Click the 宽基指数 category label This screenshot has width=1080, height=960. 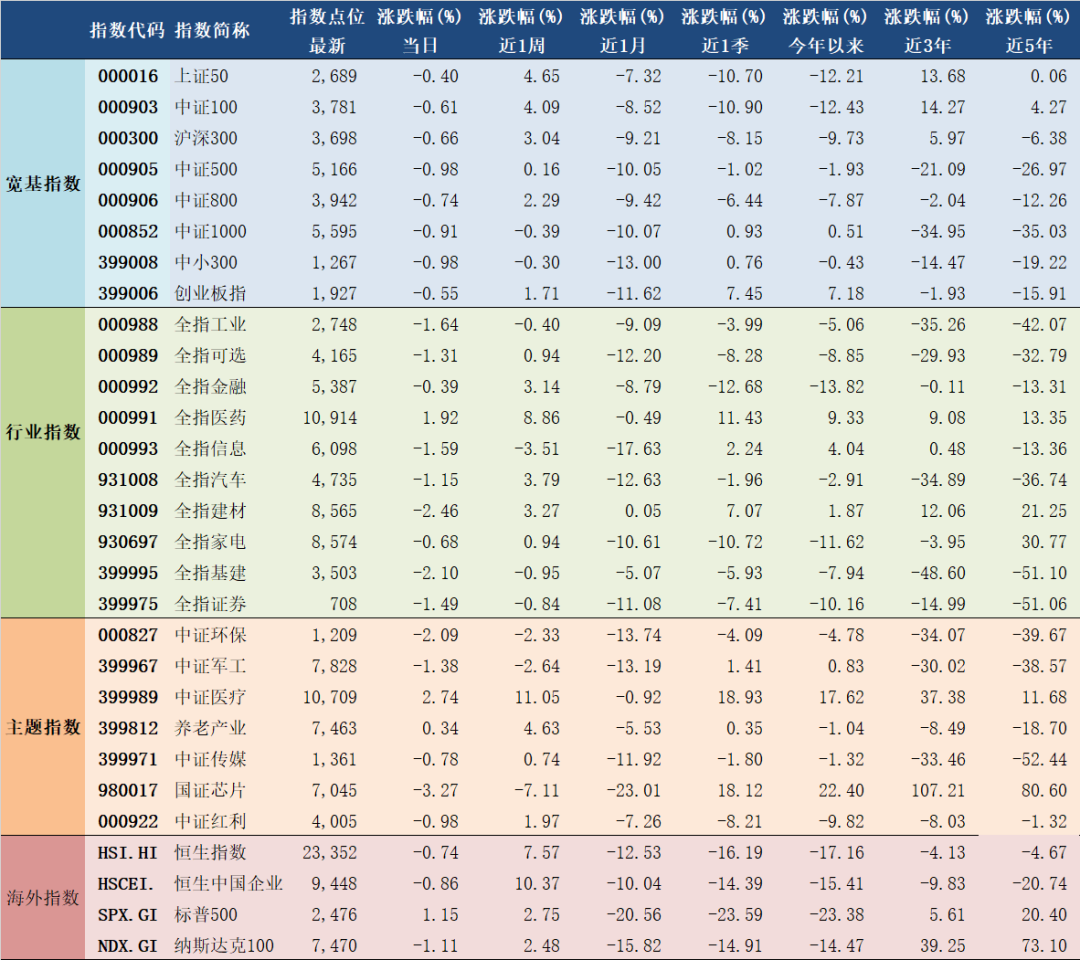[43, 184]
